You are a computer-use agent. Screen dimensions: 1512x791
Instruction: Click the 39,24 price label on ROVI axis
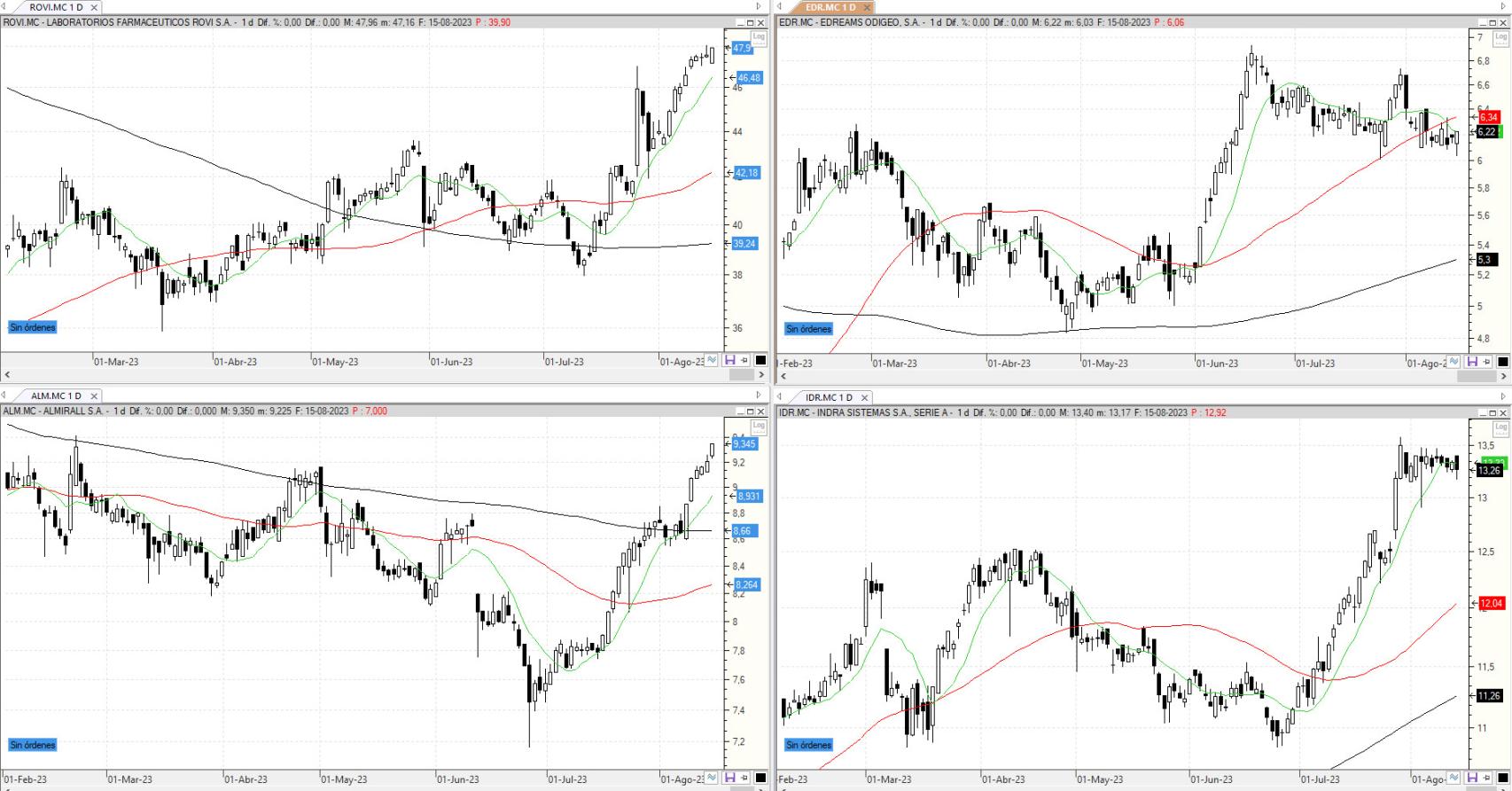pos(744,244)
